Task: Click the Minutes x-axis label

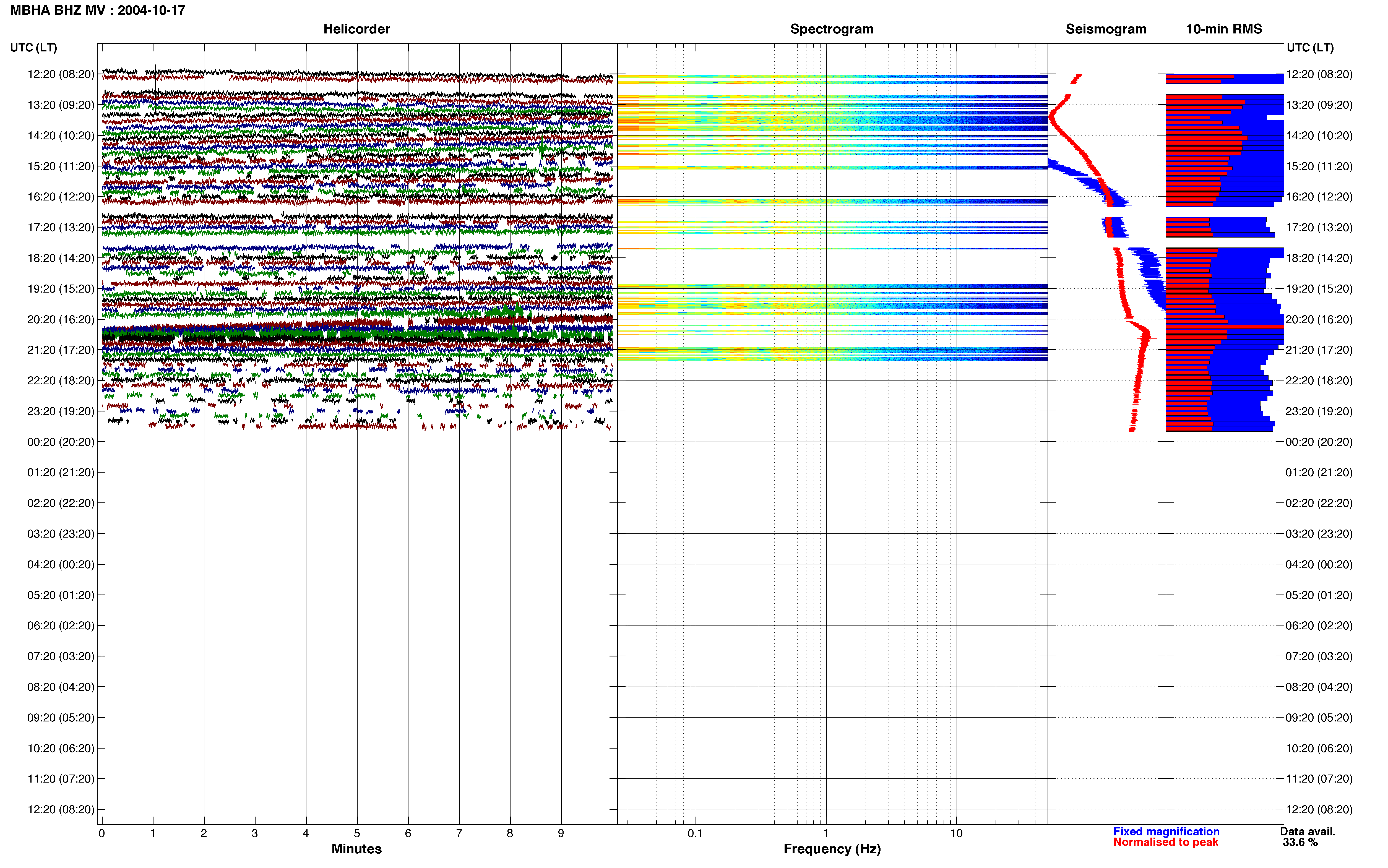Action: [356, 849]
